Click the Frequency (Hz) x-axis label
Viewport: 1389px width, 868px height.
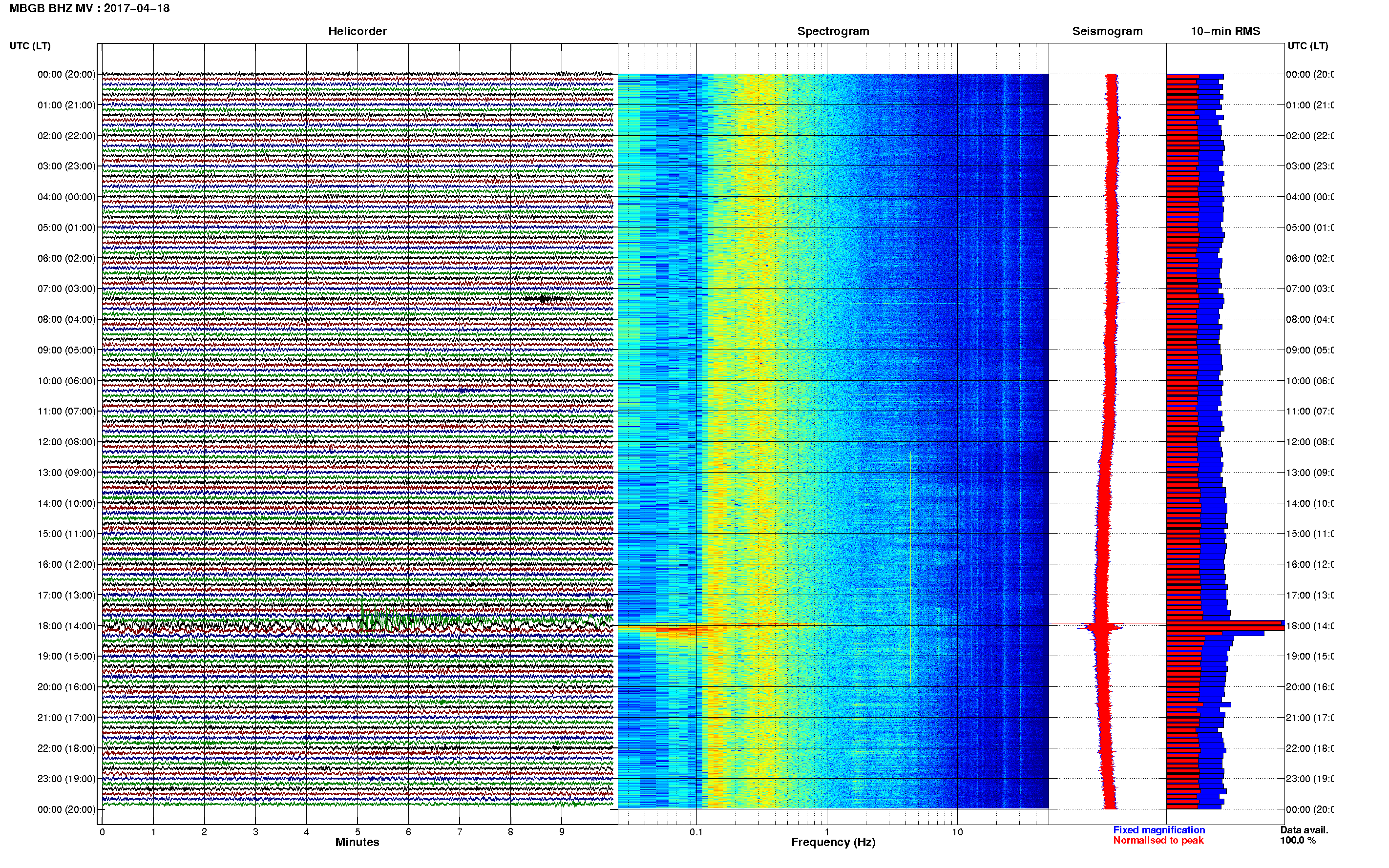pyautogui.click(x=833, y=842)
